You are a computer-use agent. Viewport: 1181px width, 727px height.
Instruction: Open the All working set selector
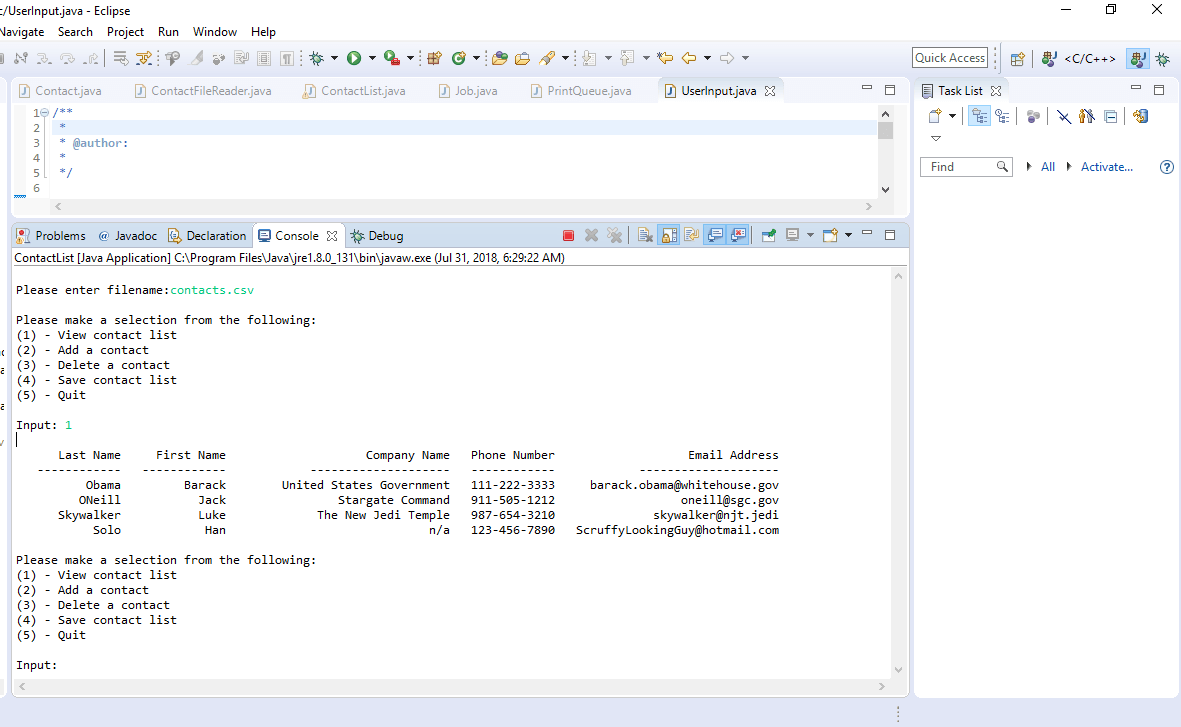click(x=1048, y=166)
